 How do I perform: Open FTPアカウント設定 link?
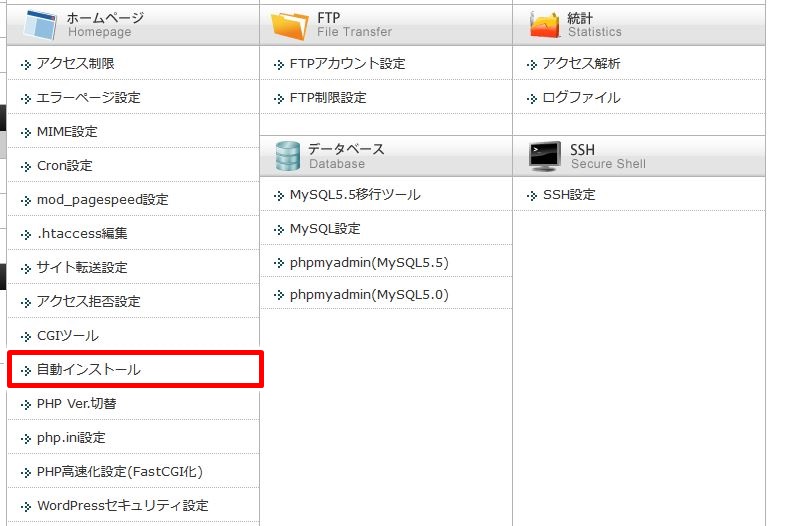(348, 63)
